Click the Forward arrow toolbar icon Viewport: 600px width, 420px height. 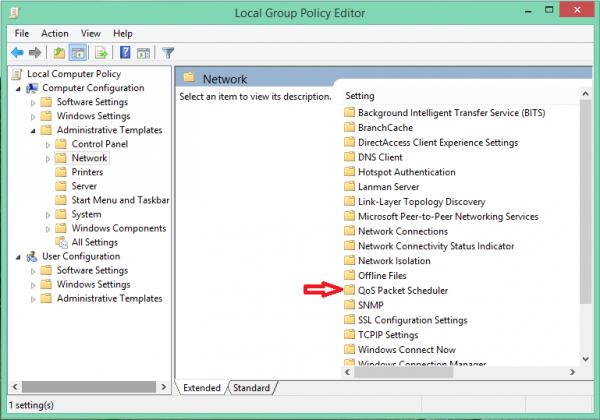(x=35, y=52)
